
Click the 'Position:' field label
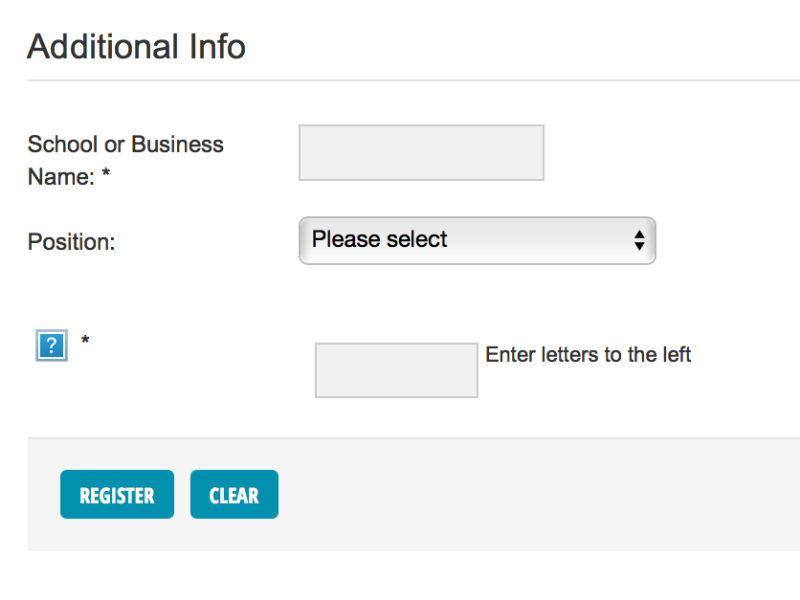coord(71,242)
